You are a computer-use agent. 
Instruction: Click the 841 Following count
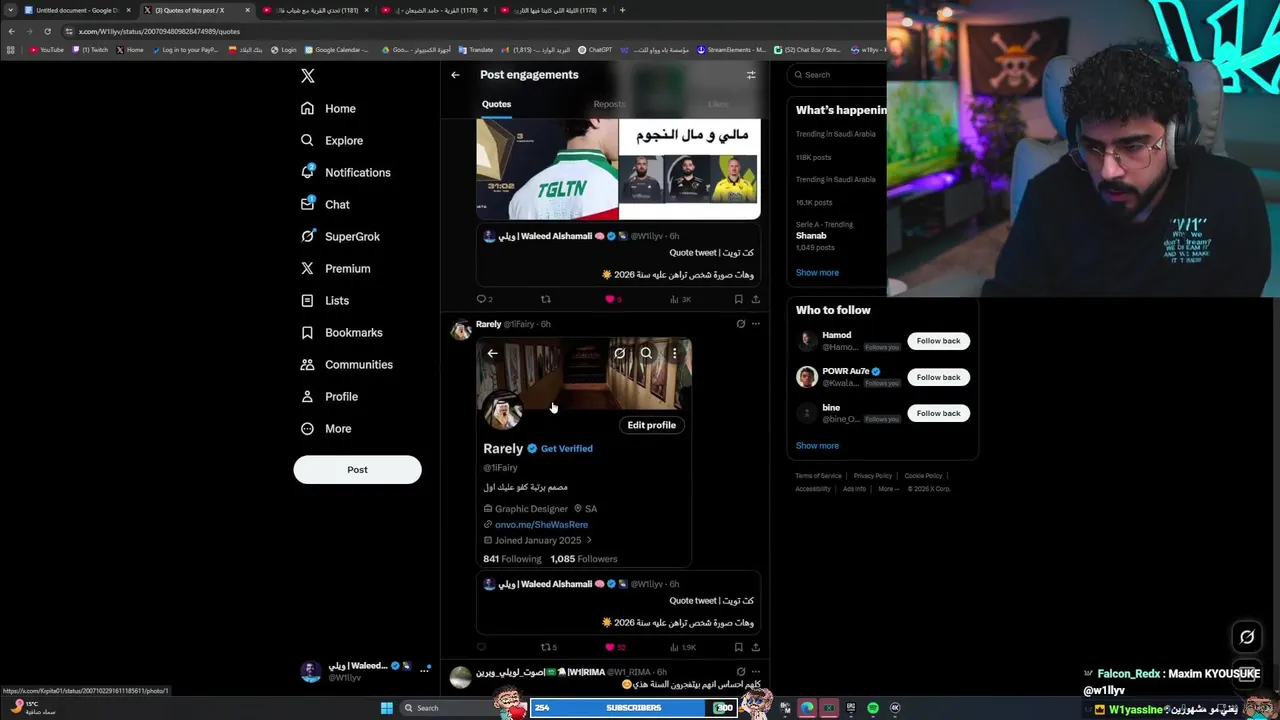(512, 559)
